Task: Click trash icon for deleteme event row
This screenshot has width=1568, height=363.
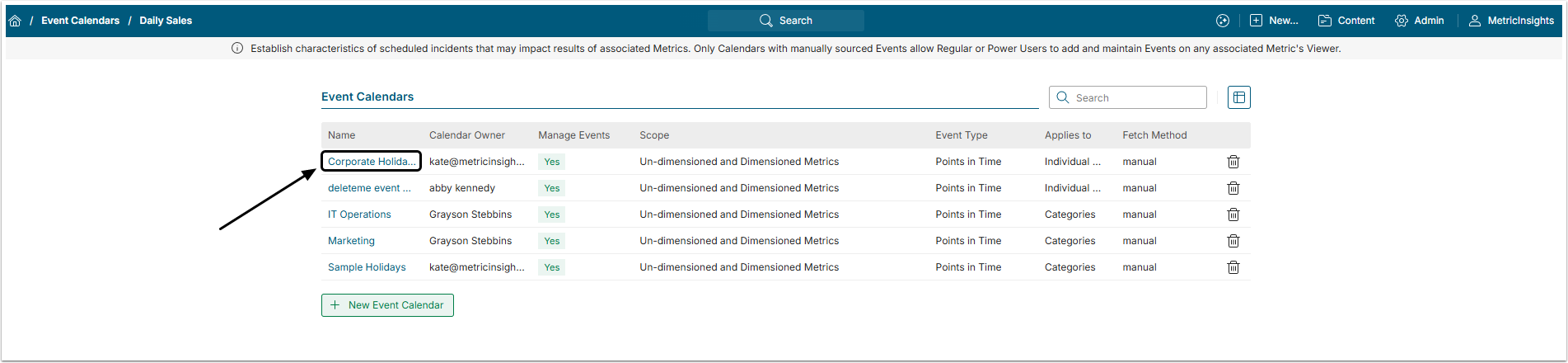Action: 1233,188
